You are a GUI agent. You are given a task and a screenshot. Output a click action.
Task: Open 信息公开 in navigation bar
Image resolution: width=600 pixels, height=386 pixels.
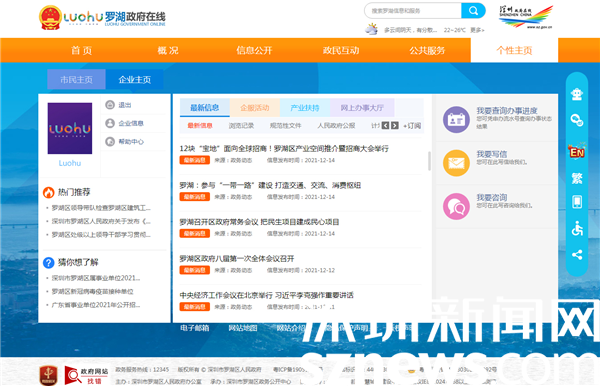254,50
